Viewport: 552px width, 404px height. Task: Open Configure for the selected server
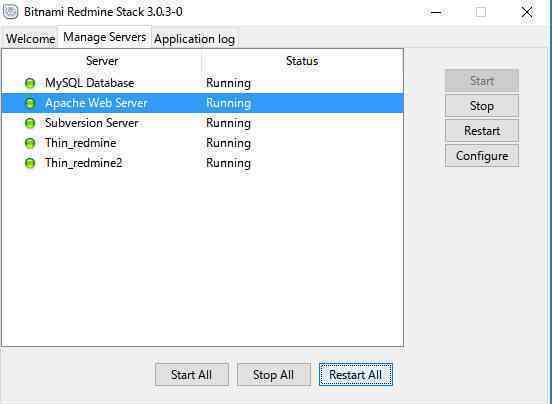pyautogui.click(x=482, y=156)
